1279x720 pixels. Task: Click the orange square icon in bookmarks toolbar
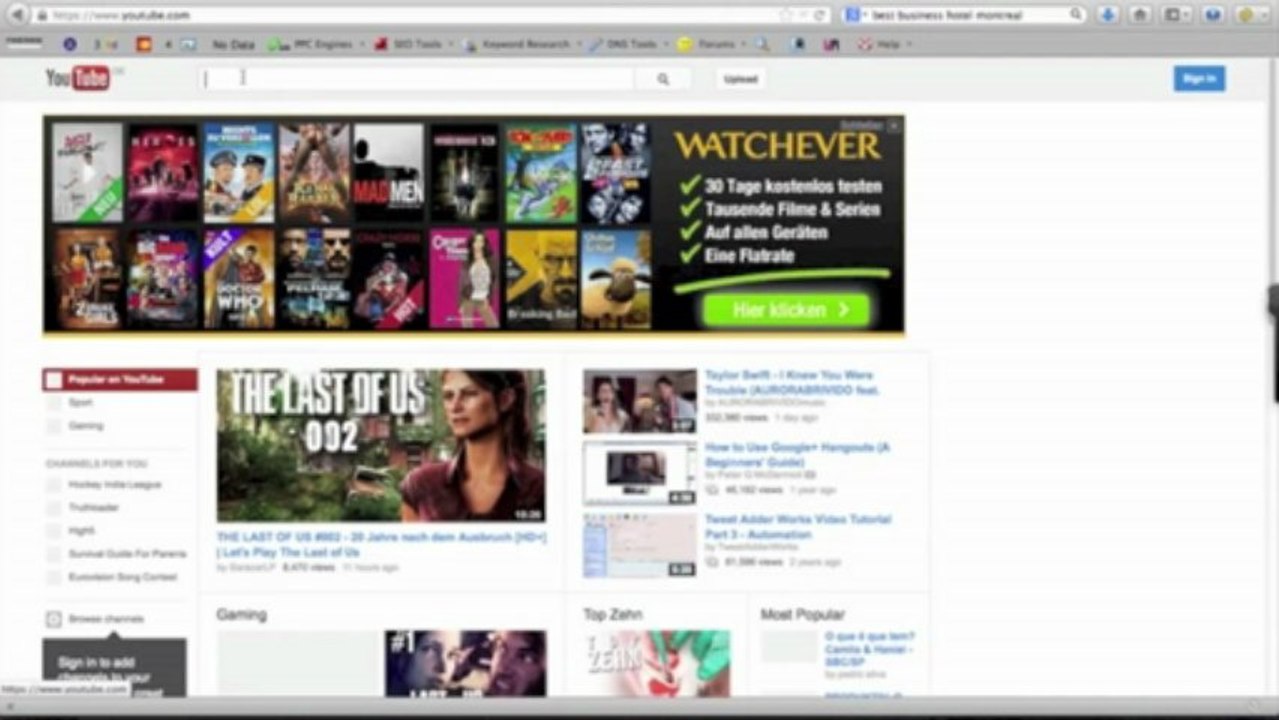[144, 44]
